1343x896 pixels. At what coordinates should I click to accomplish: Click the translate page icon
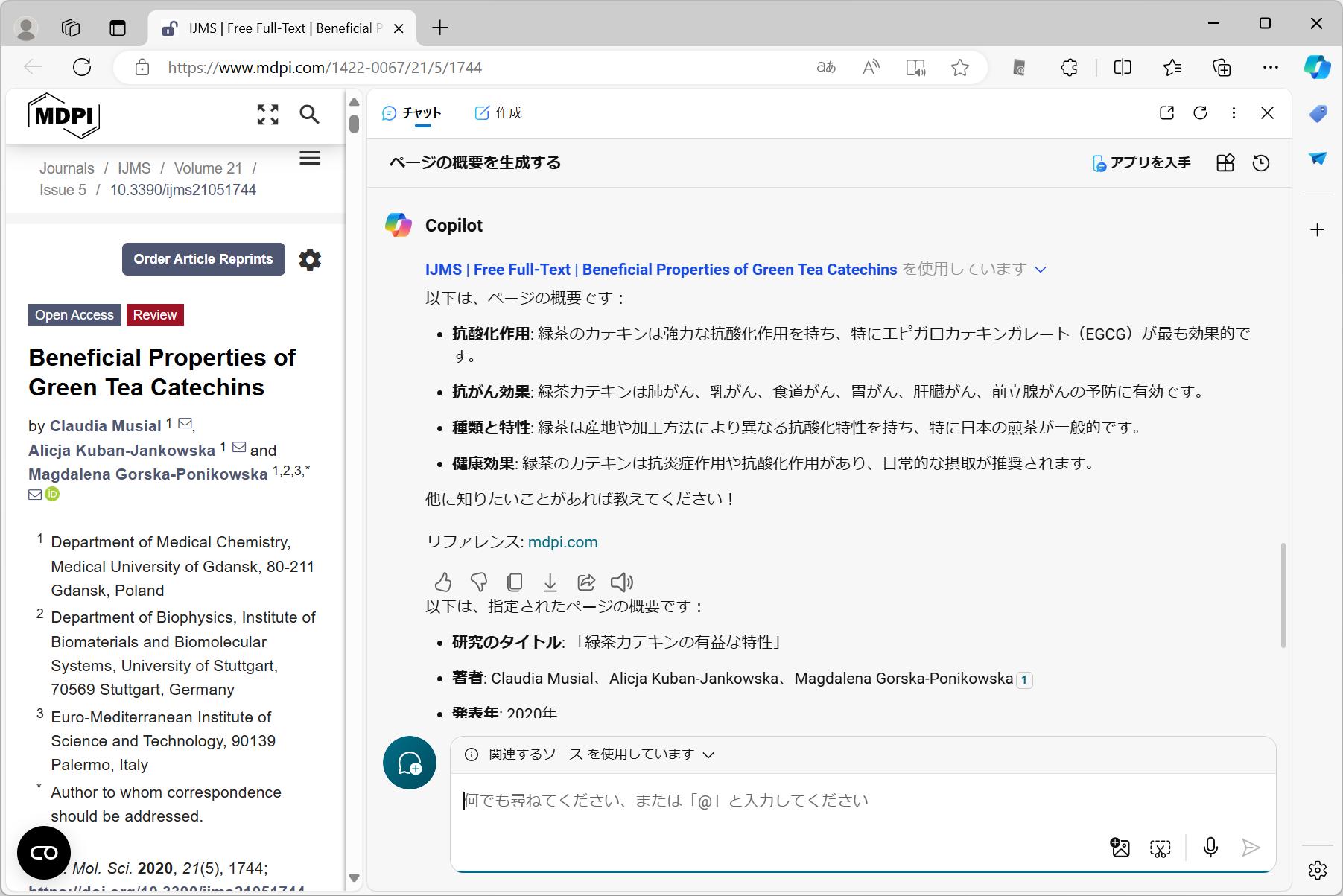pyautogui.click(x=826, y=68)
